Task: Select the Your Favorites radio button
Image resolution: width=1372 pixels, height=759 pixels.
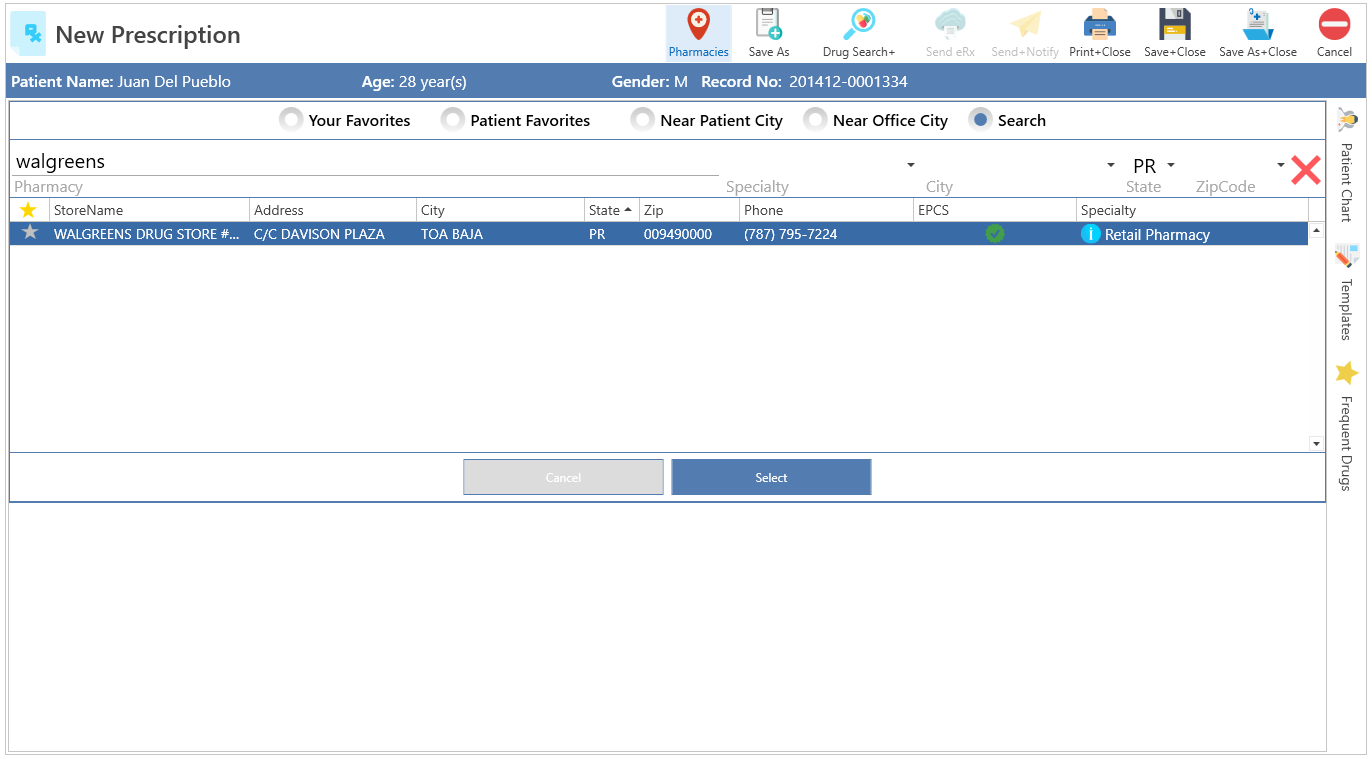Action: coord(291,120)
